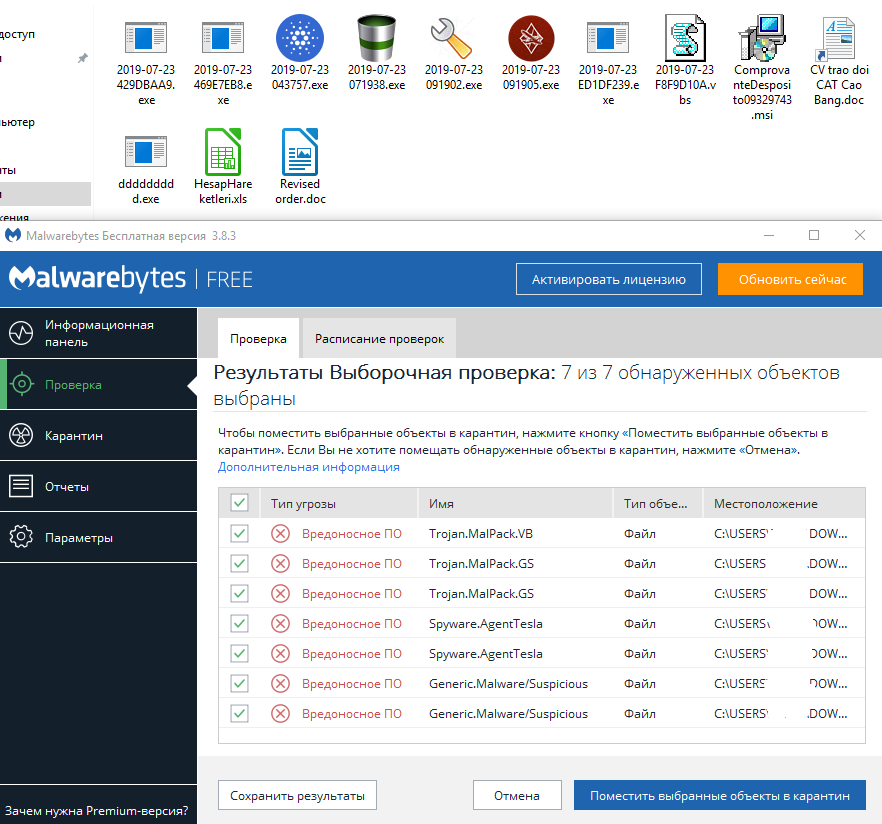Click the Сохранить результаты button
Viewport: 882px width, 824px height.
coord(297,795)
